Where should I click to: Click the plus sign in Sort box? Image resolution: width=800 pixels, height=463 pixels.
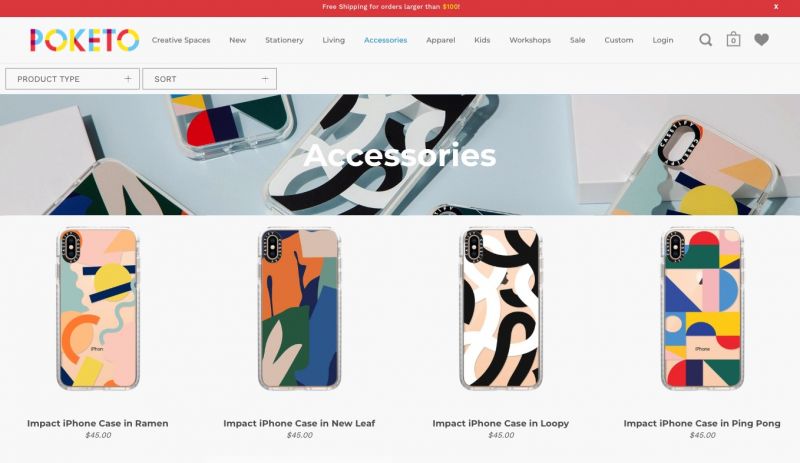click(265, 79)
